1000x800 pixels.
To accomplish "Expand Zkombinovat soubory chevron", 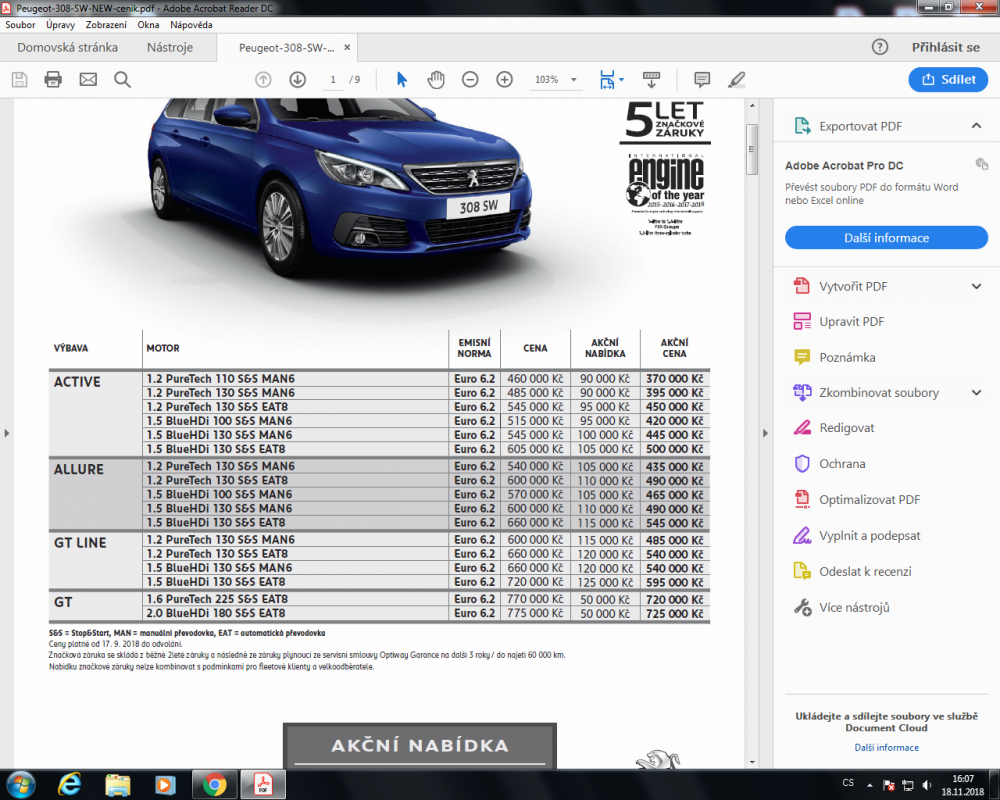I will point(976,392).
